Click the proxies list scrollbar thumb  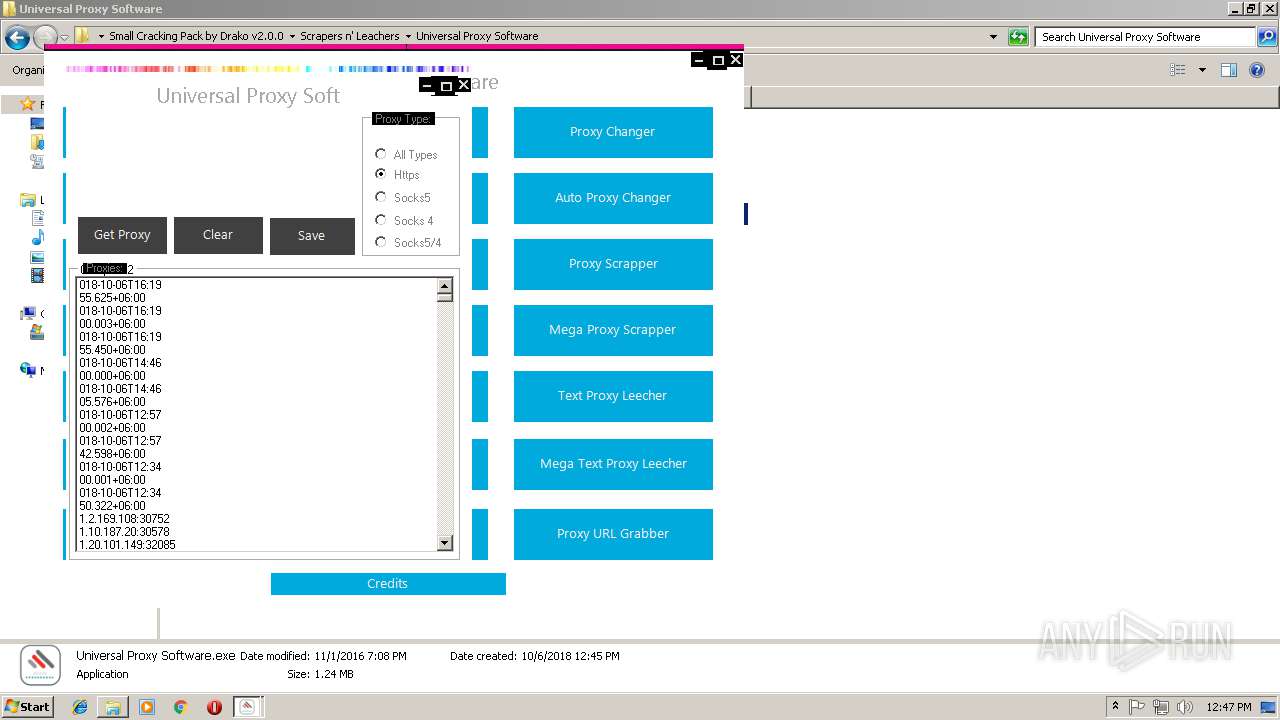tap(445, 297)
